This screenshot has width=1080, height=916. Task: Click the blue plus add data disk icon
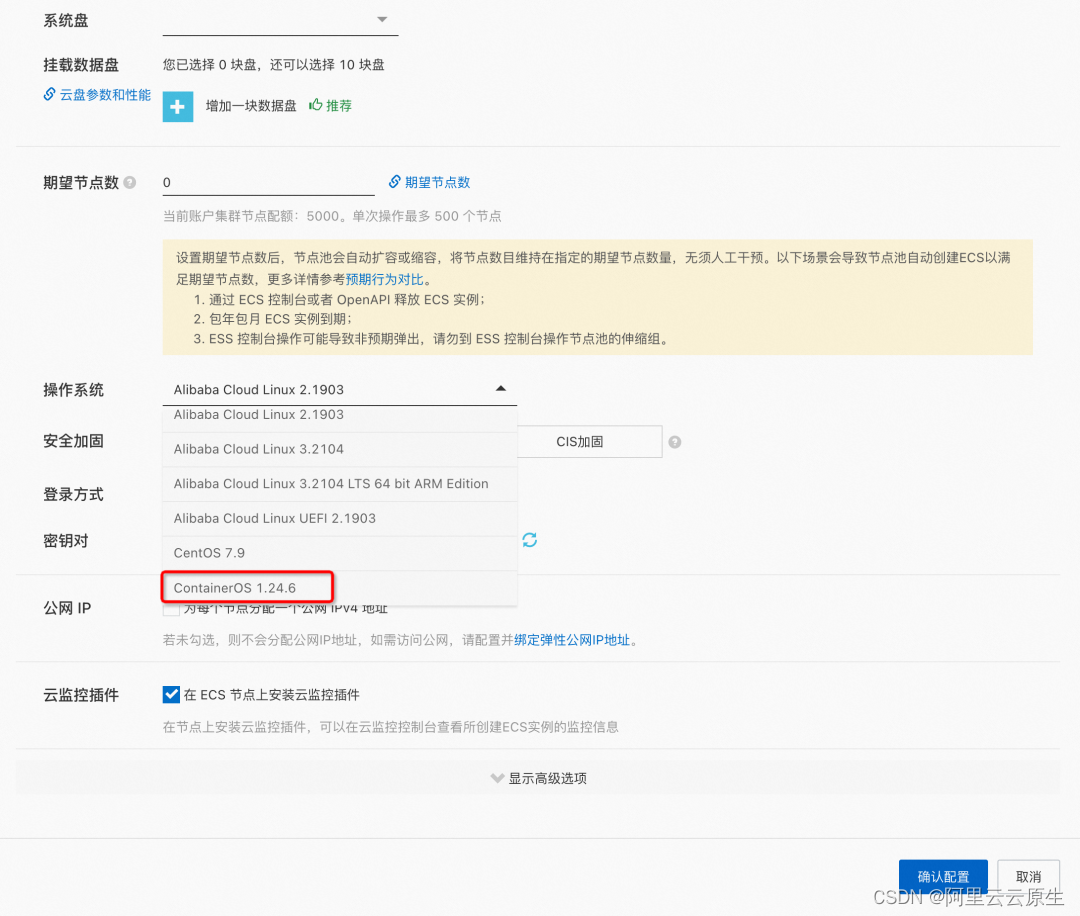coord(178,107)
